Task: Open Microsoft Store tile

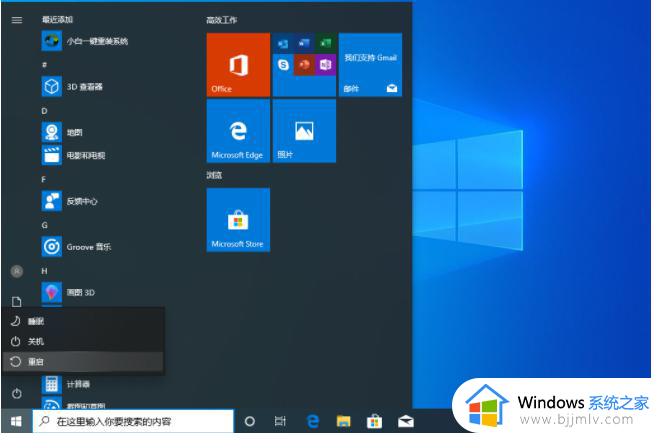Action: pyautogui.click(x=238, y=220)
